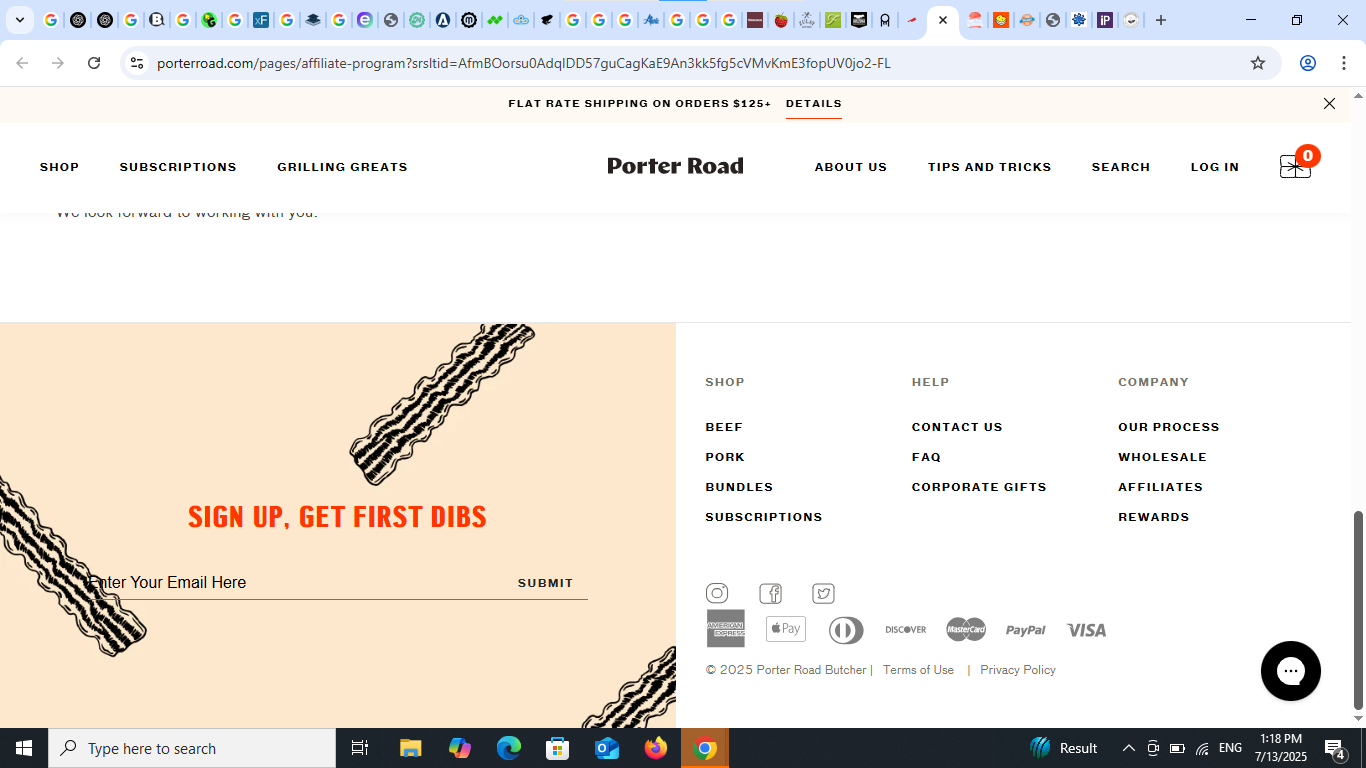The height and width of the screenshot is (768, 1366).
Task: Open the REWARDS footer link
Action: (1154, 517)
